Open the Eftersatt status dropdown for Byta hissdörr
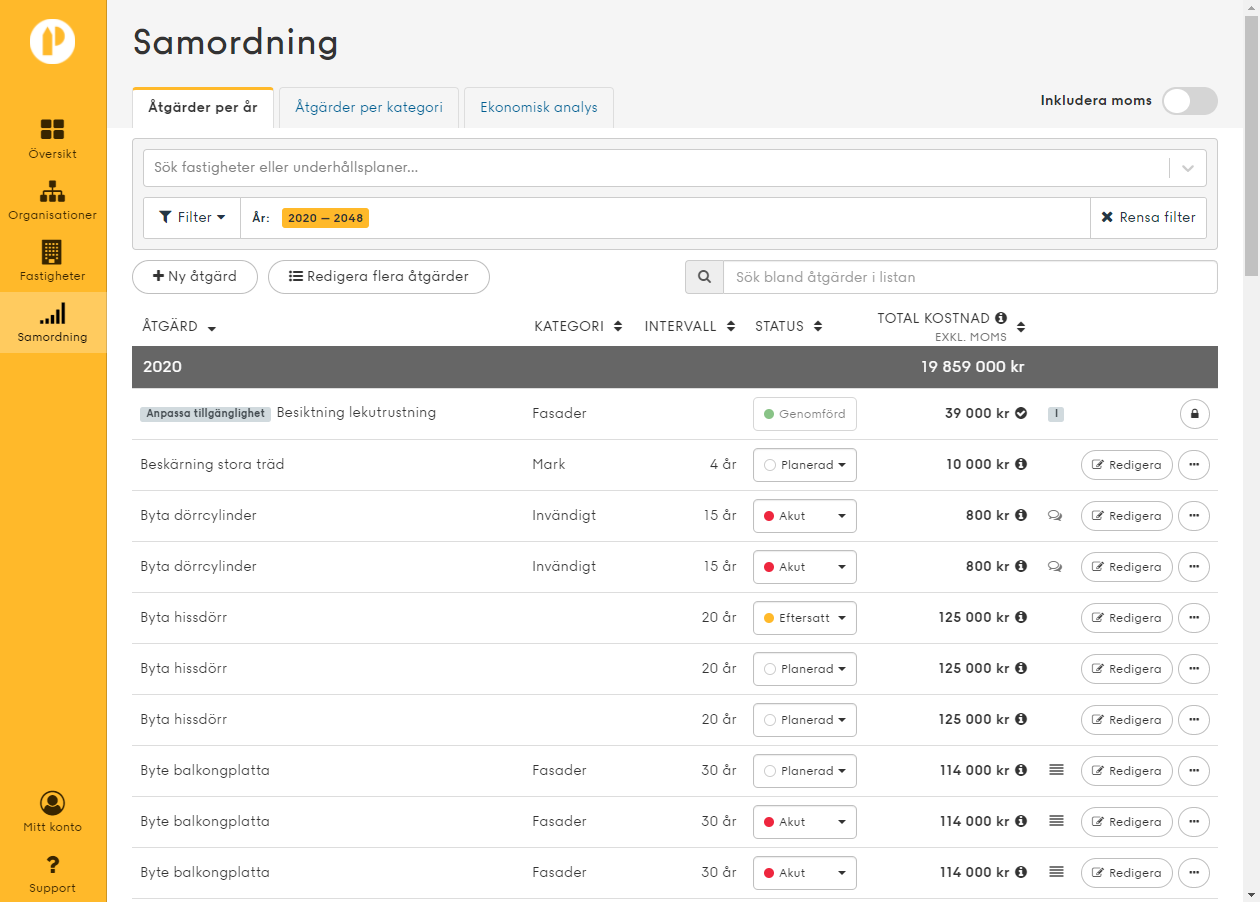Viewport: 1260px width, 902px height. (805, 618)
